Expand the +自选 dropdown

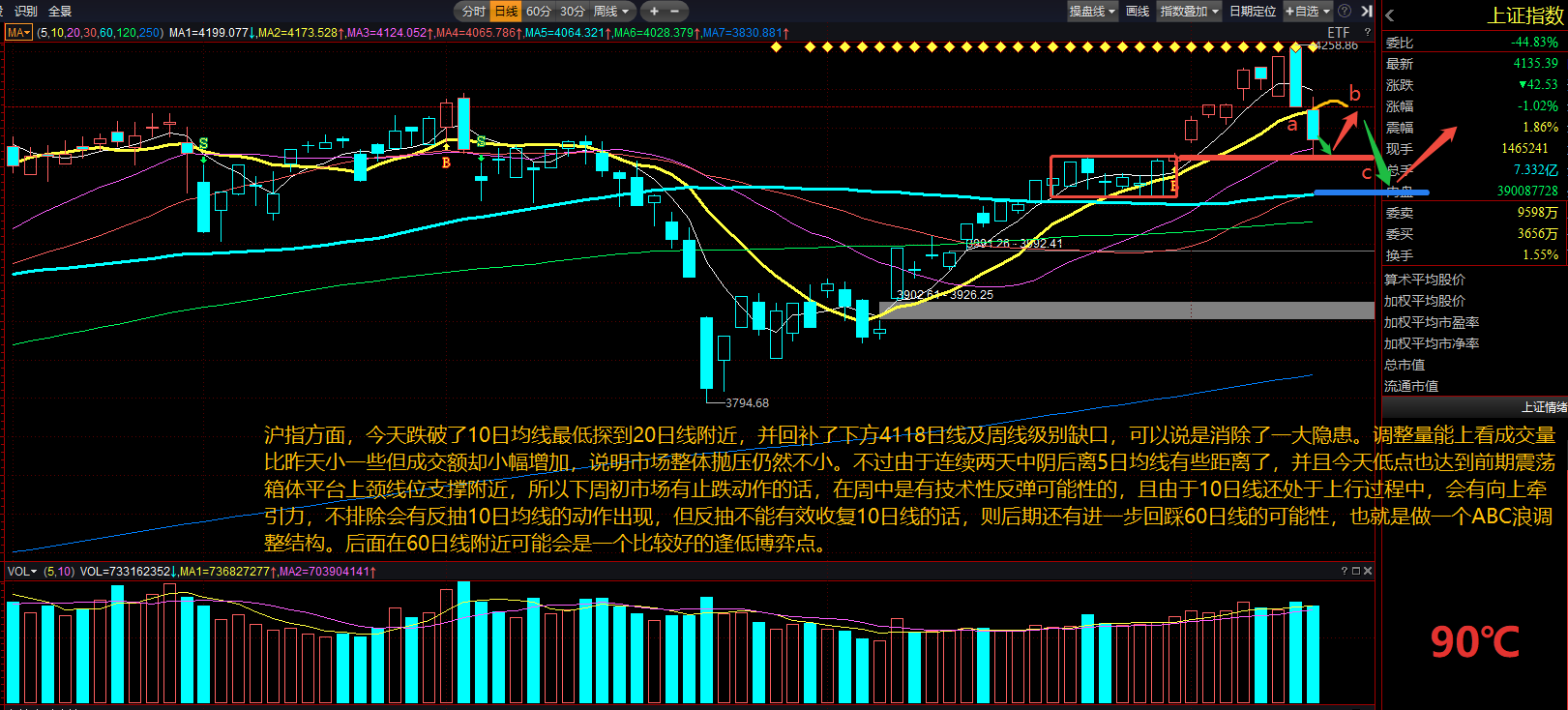coord(1307,11)
